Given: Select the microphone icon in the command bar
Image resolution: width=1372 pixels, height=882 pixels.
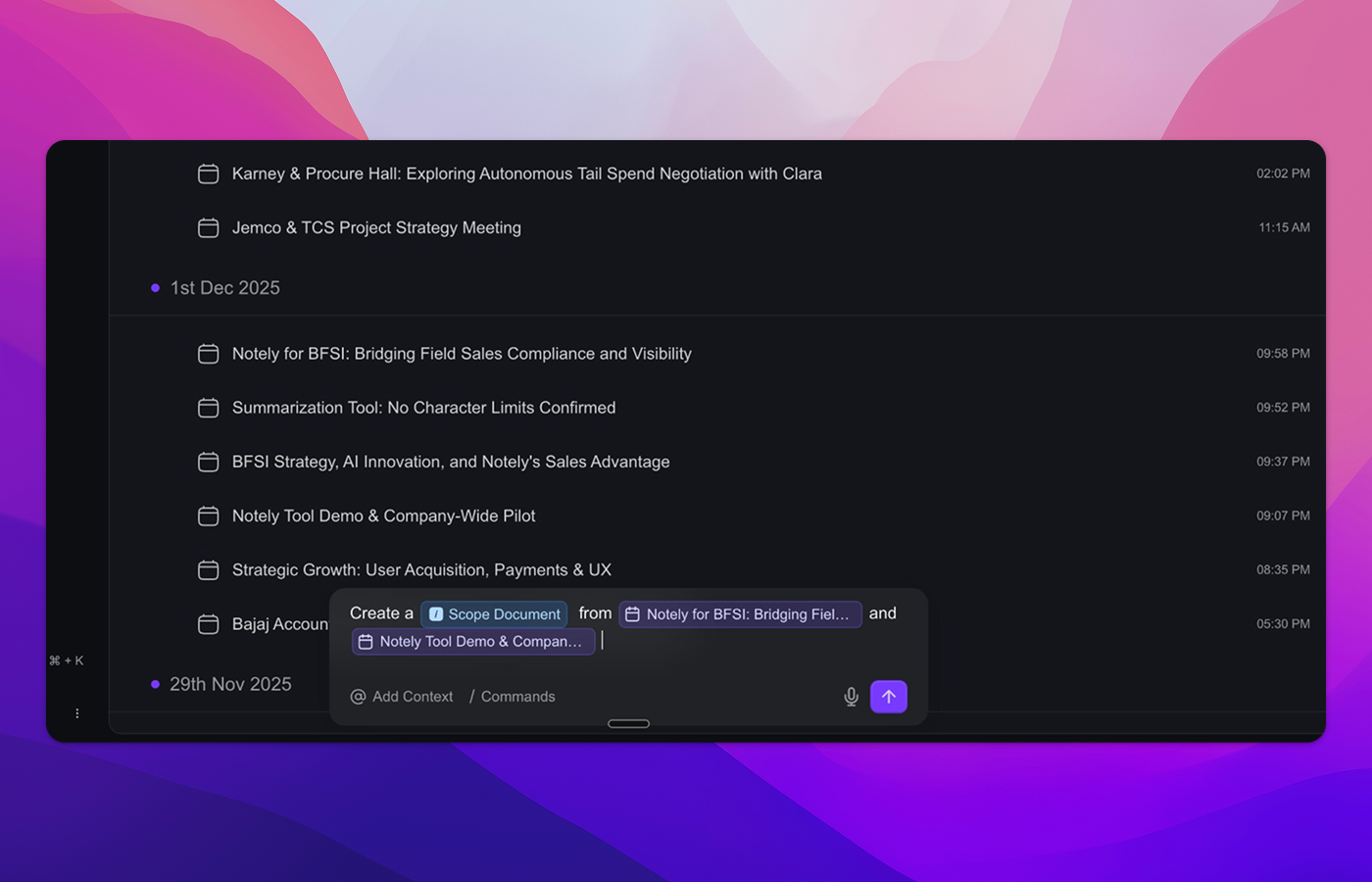Looking at the screenshot, I should click(851, 696).
